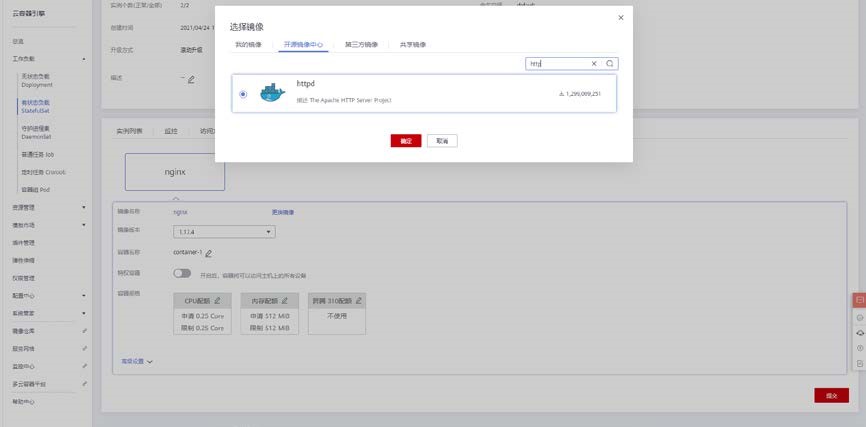Click the smiley icon on right edge

[859, 318]
